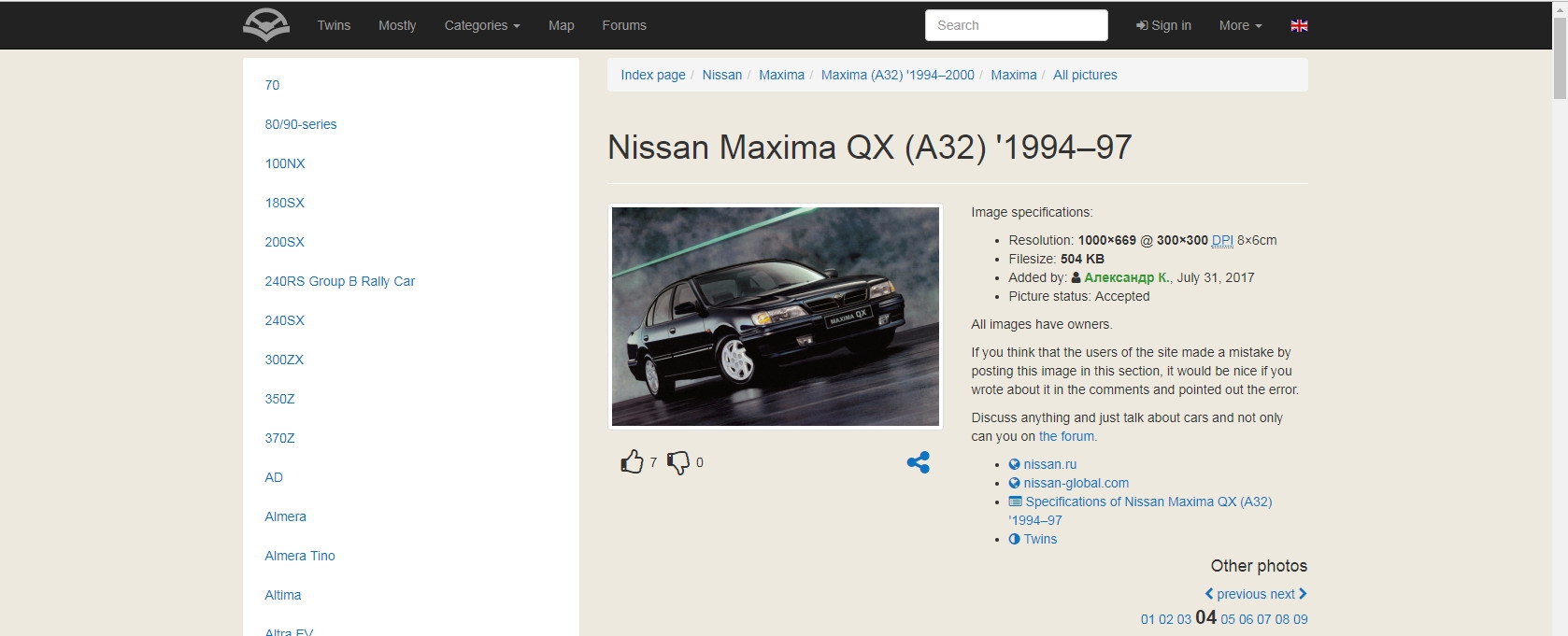Select 180SX in sidebar list

pyautogui.click(x=285, y=203)
